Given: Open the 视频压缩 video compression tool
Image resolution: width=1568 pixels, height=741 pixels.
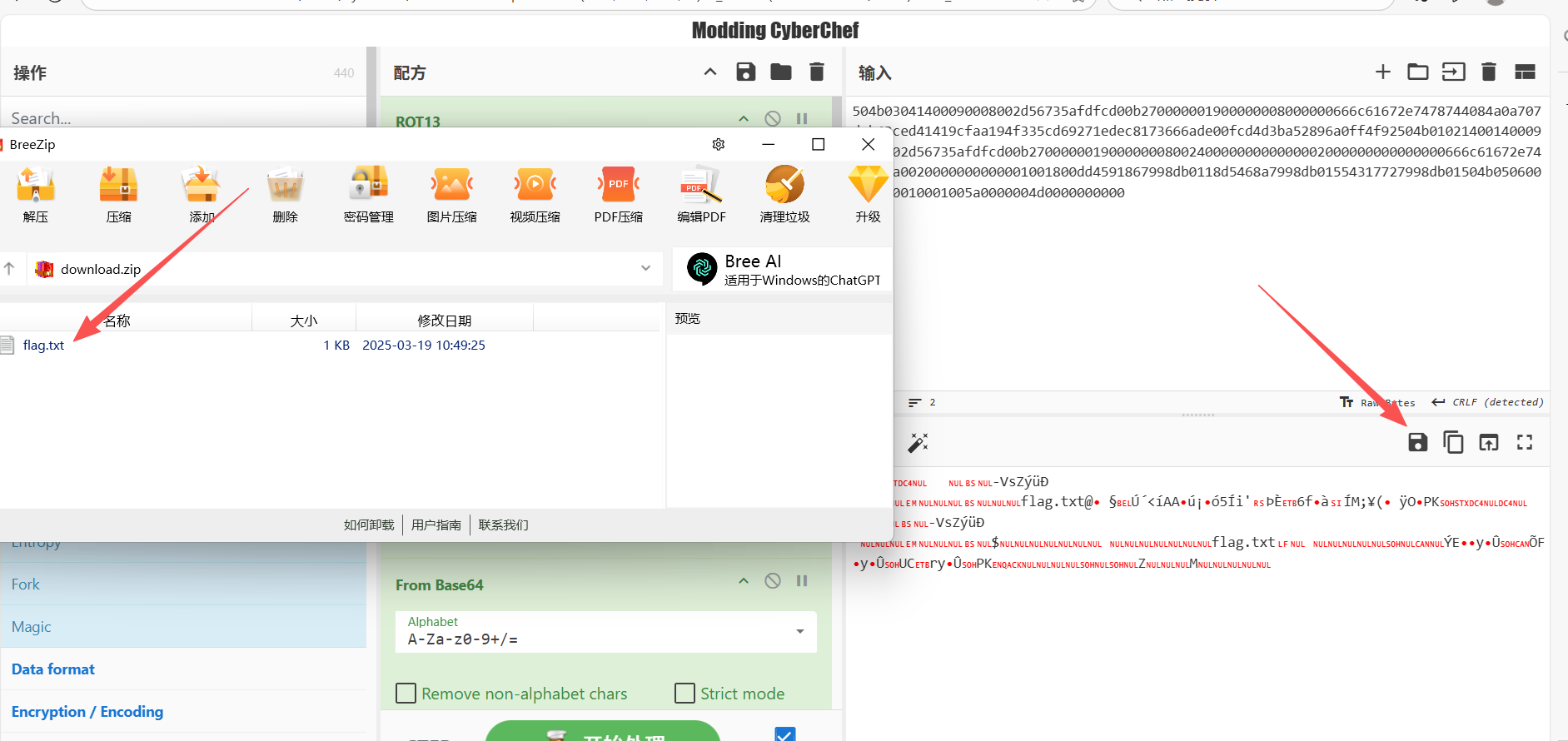Looking at the screenshot, I should pos(535,184).
